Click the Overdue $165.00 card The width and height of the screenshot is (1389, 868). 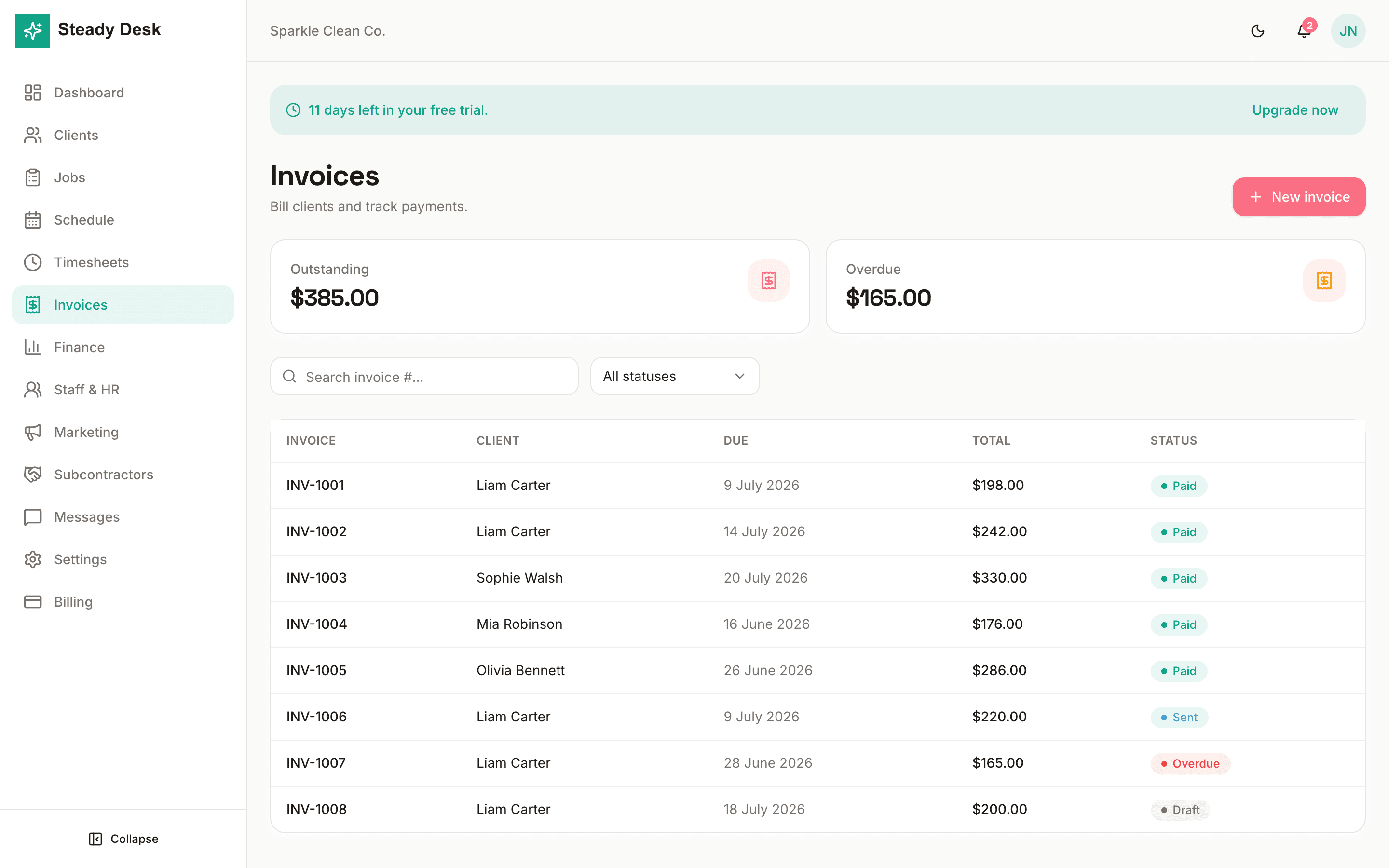pyautogui.click(x=1095, y=286)
